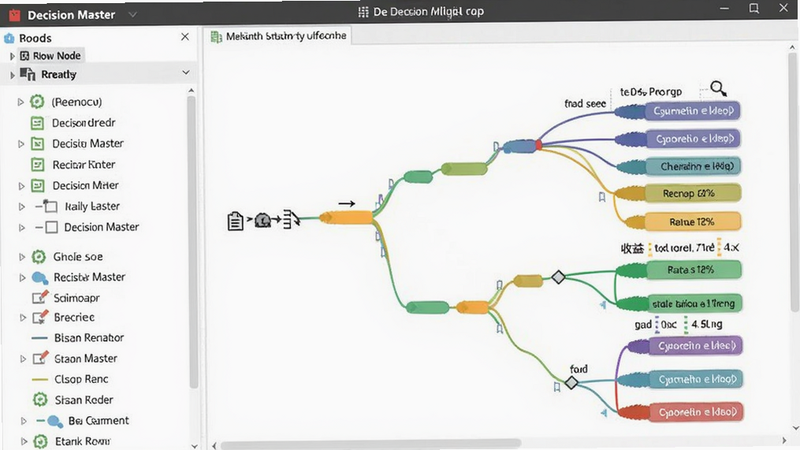Click the magnifier search icon on canvas
This screenshot has height=450, width=800.
718,89
